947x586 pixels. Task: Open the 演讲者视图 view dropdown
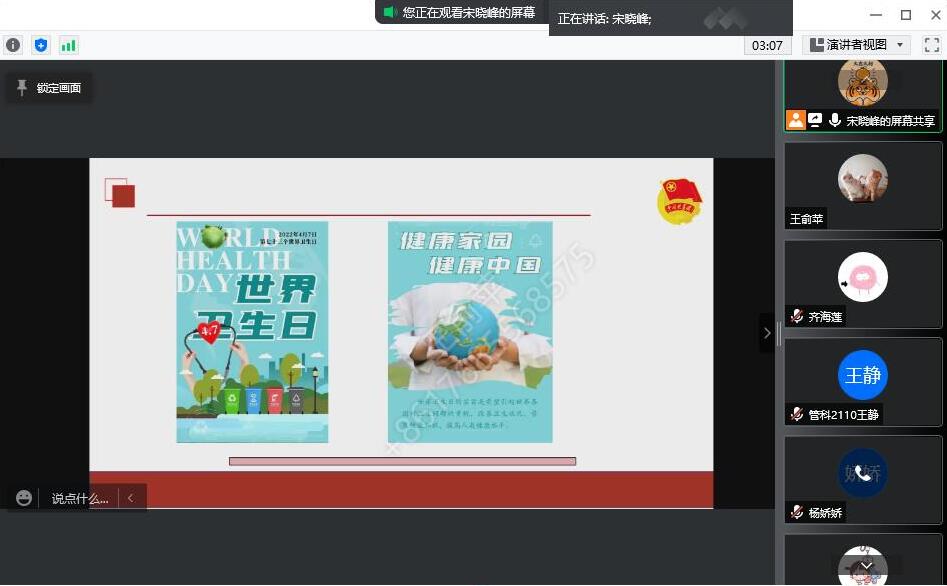[857, 45]
